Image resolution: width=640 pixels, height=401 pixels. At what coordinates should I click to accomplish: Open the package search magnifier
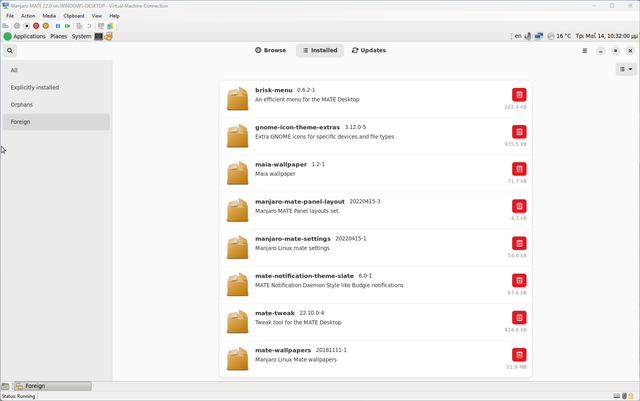click(x=10, y=51)
